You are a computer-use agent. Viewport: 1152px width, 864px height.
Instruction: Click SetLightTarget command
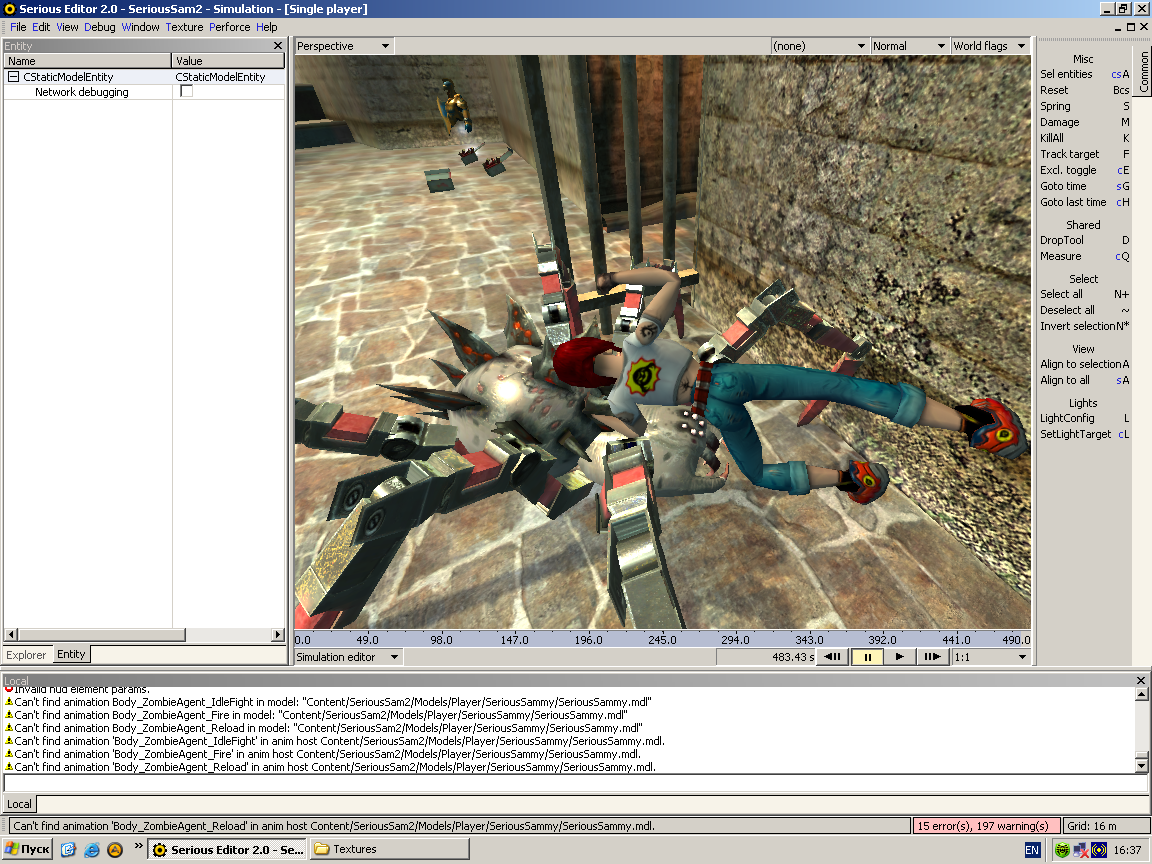(x=1084, y=434)
